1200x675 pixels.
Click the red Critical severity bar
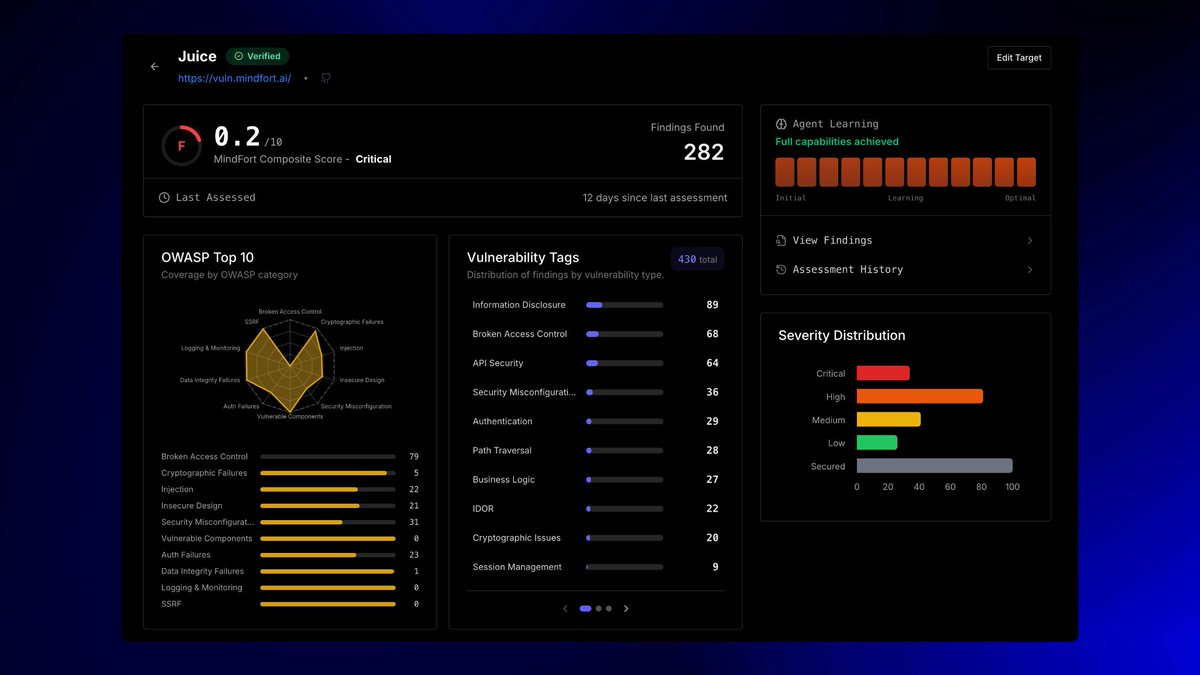tap(883, 373)
